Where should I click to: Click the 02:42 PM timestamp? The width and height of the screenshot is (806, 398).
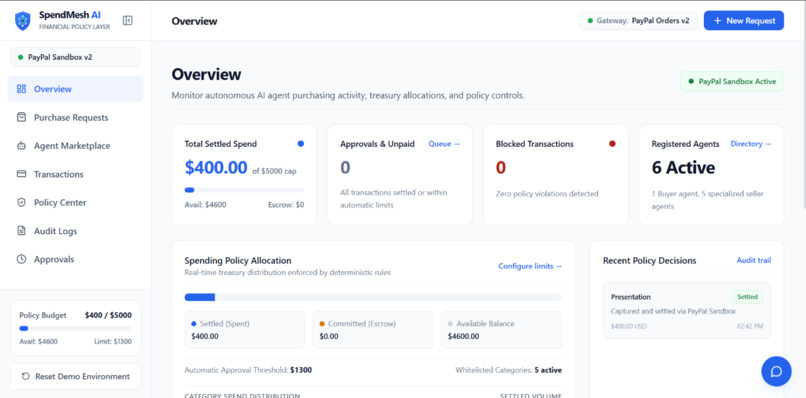750,326
